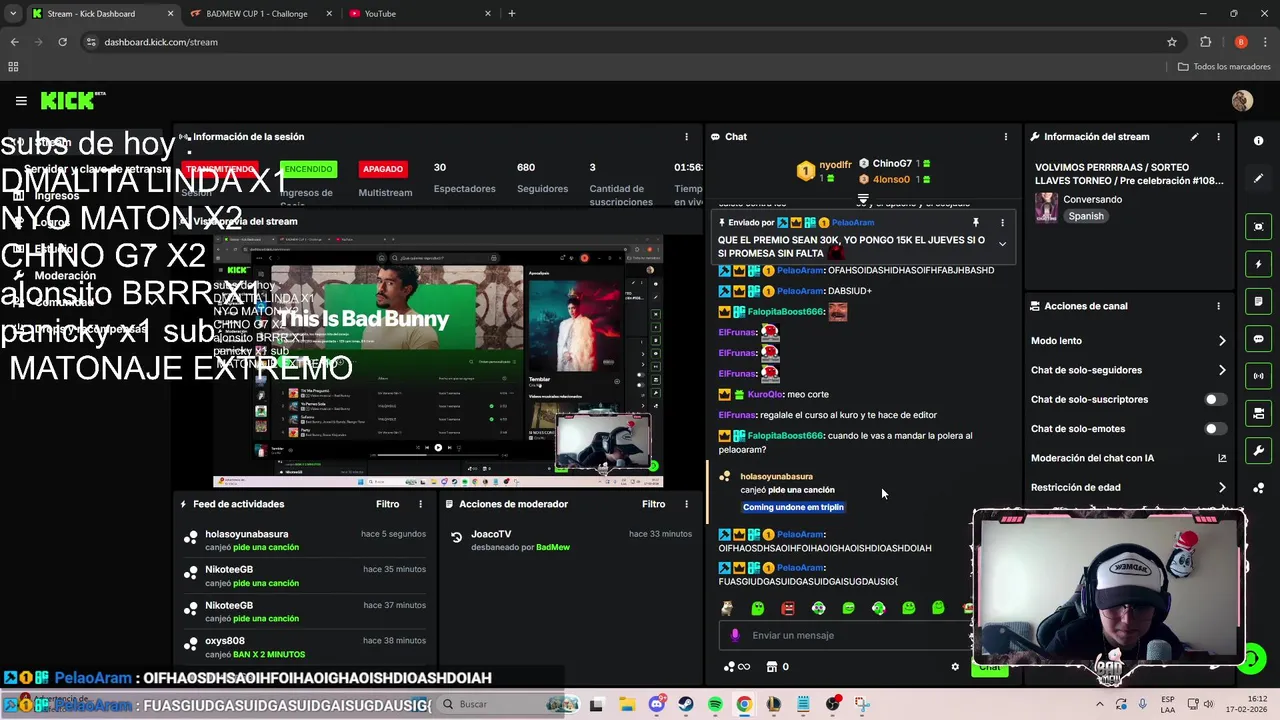Open Acciones de canal three-dot menu
The image size is (1280, 720).
pos(1218,306)
